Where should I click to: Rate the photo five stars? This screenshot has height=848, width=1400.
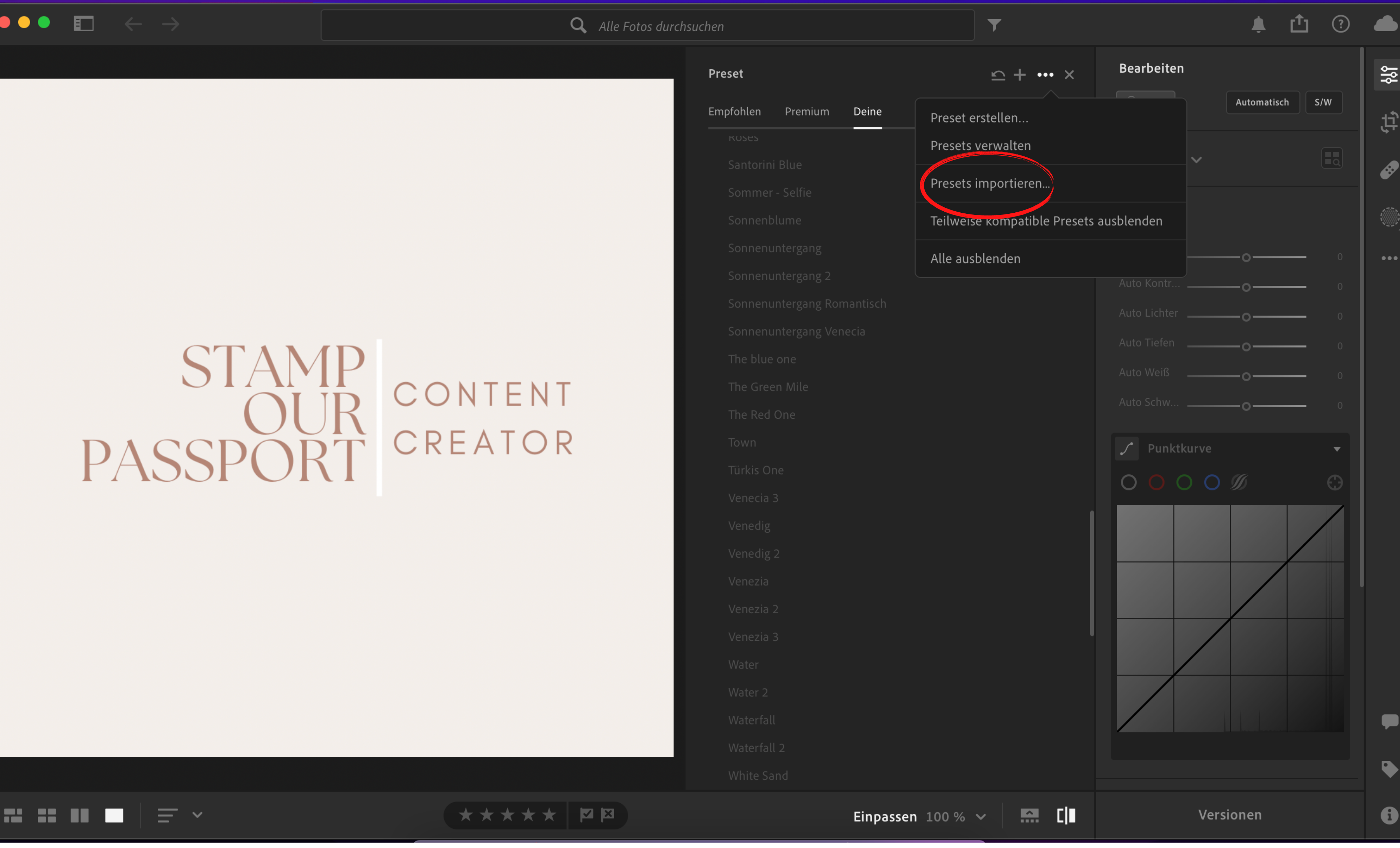(x=549, y=815)
